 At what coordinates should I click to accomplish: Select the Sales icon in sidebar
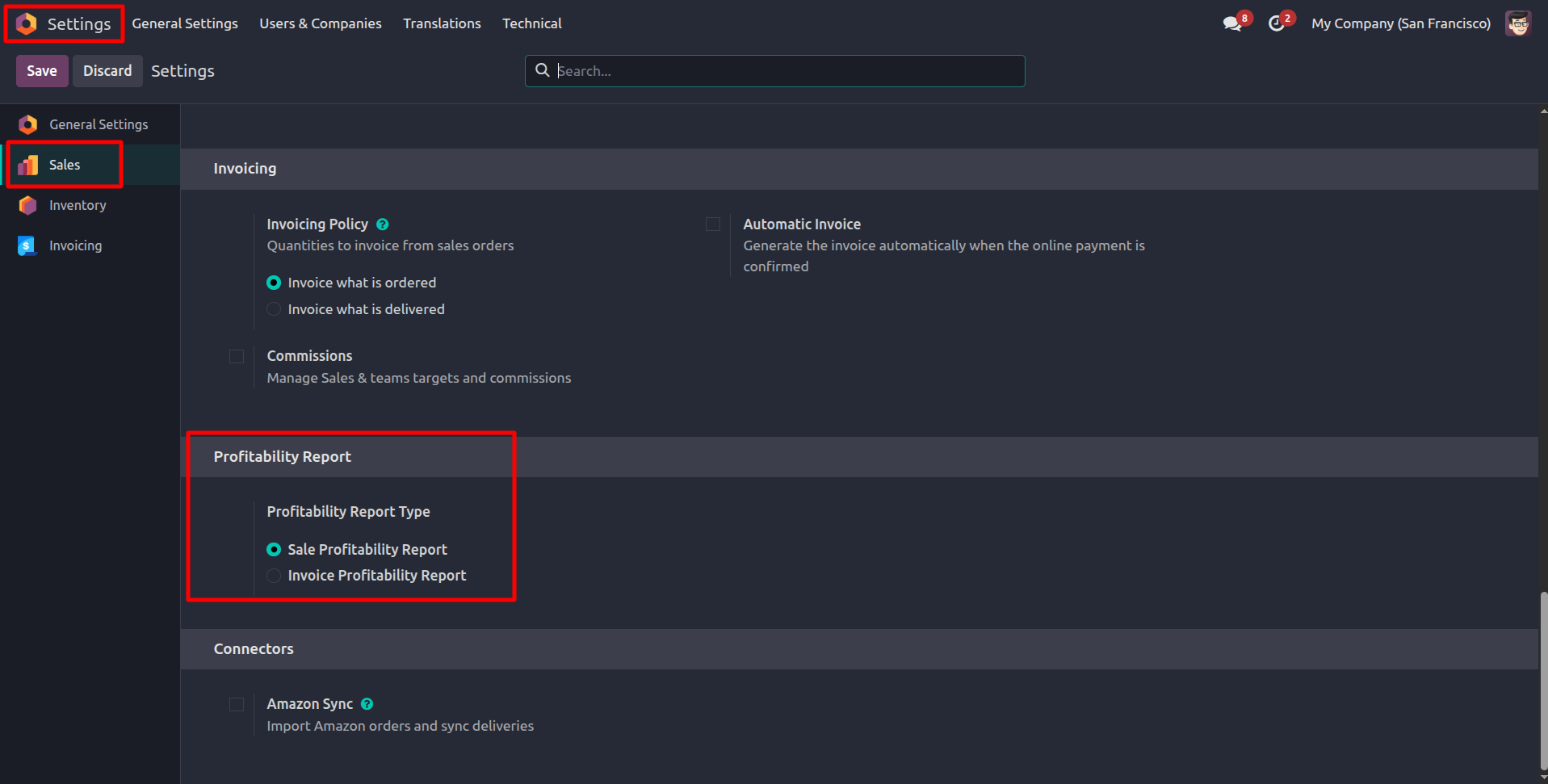click(x=28, y=166)
